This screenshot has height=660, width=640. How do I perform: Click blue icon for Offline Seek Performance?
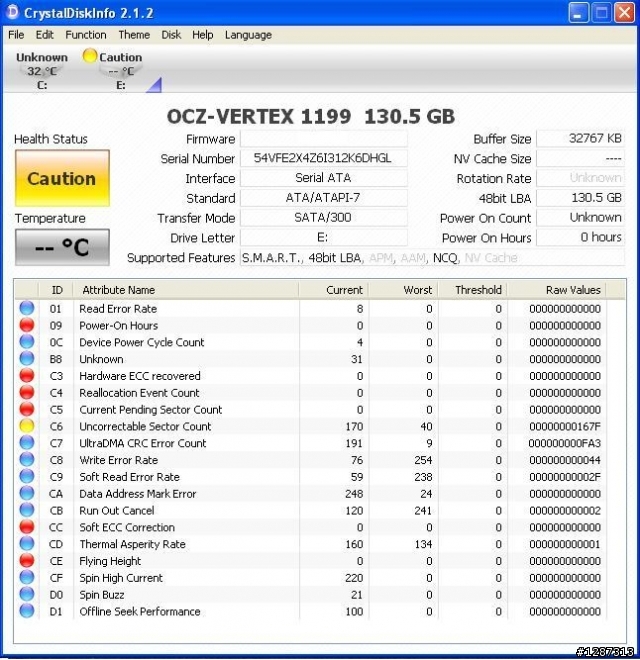coord(27,611)
